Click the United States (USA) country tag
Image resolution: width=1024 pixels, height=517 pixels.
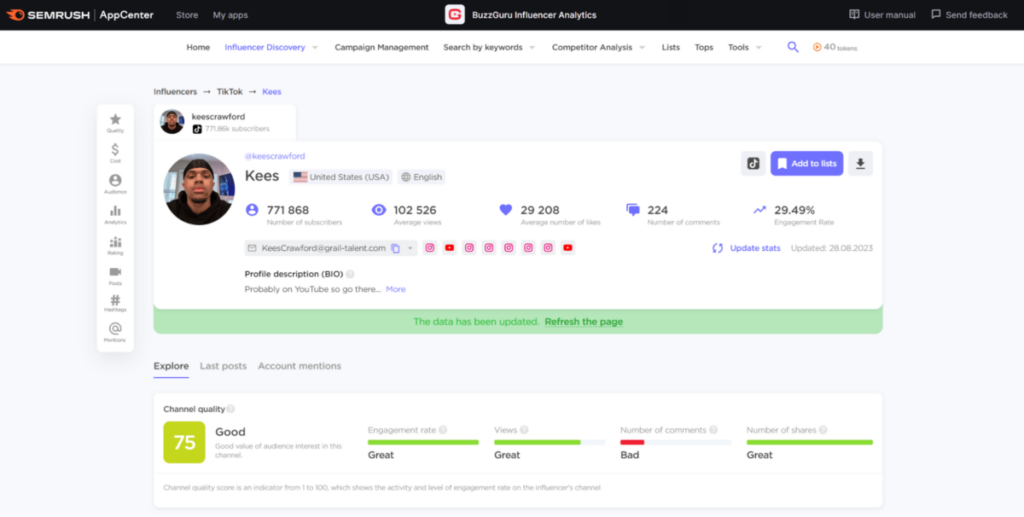coord(341,177)
